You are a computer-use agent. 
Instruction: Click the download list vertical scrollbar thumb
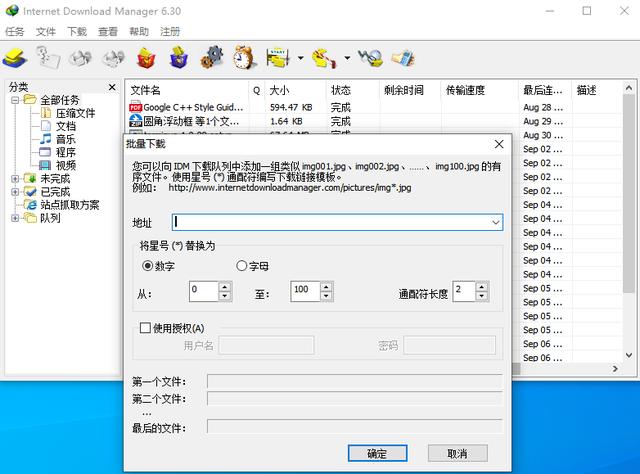click(x=629, y=194)
